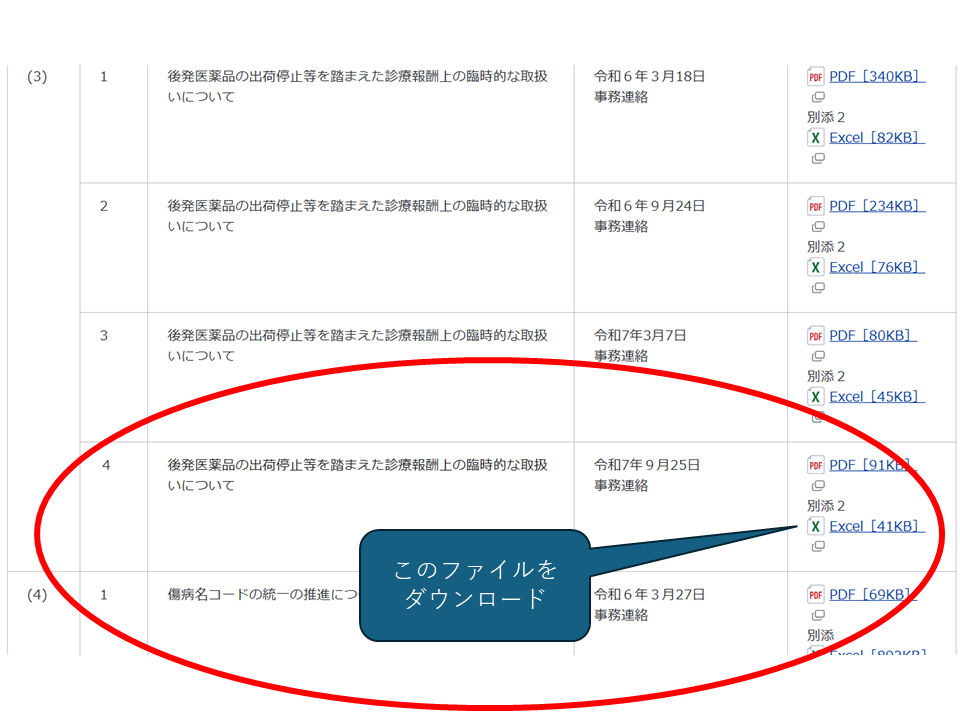
Task: Click the PDF icon beside the 80KB file
Action: (x=815, y=336)
